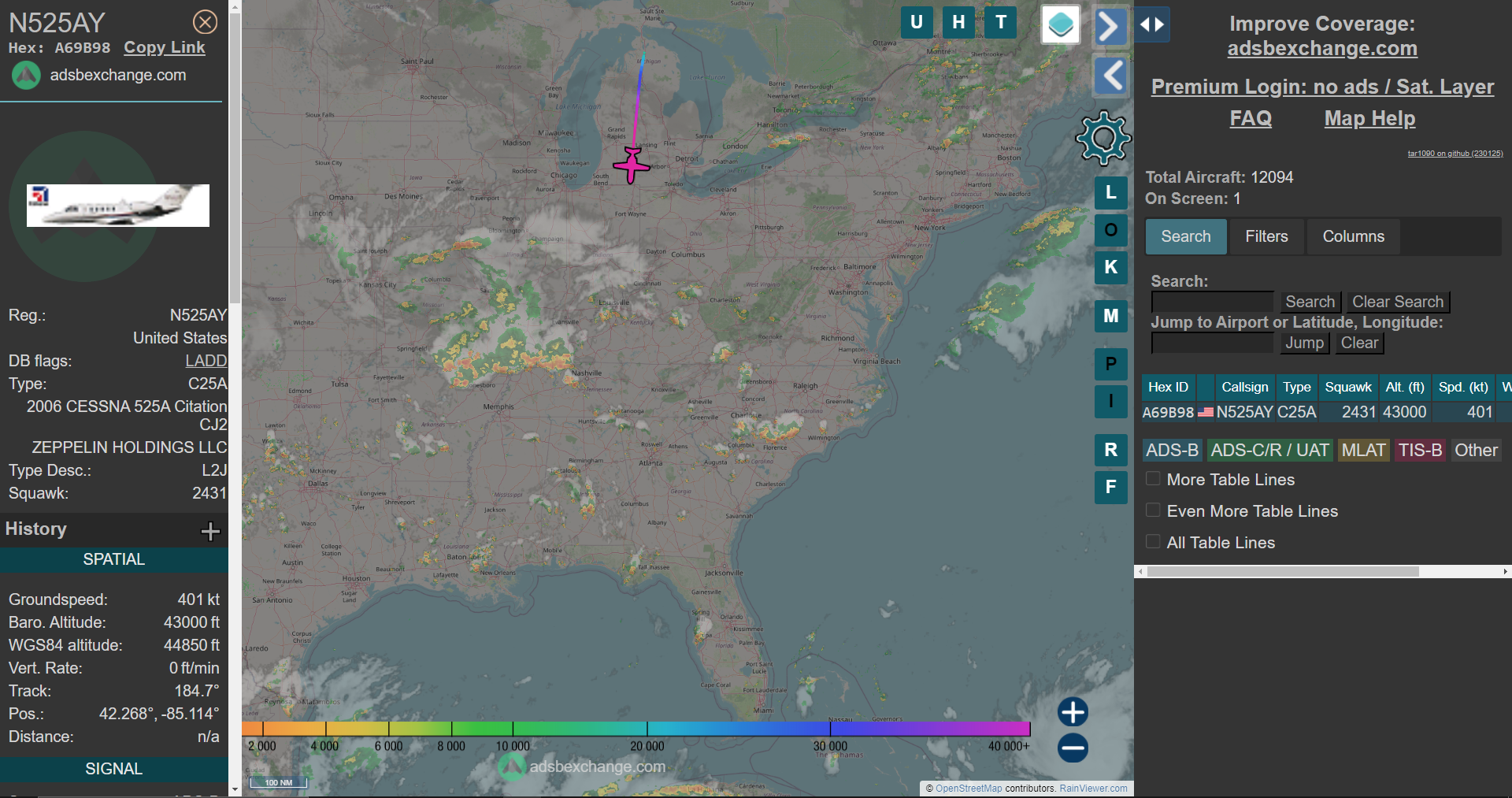The width and height of the screenshot is (1512, 798).
Task: Click the O map button
Action: tap(1110, 230)
